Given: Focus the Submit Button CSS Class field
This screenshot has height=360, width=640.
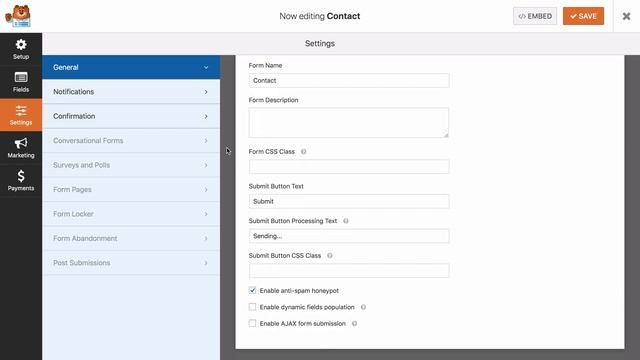Looking at the screenshot, I should tap(349, 271).
